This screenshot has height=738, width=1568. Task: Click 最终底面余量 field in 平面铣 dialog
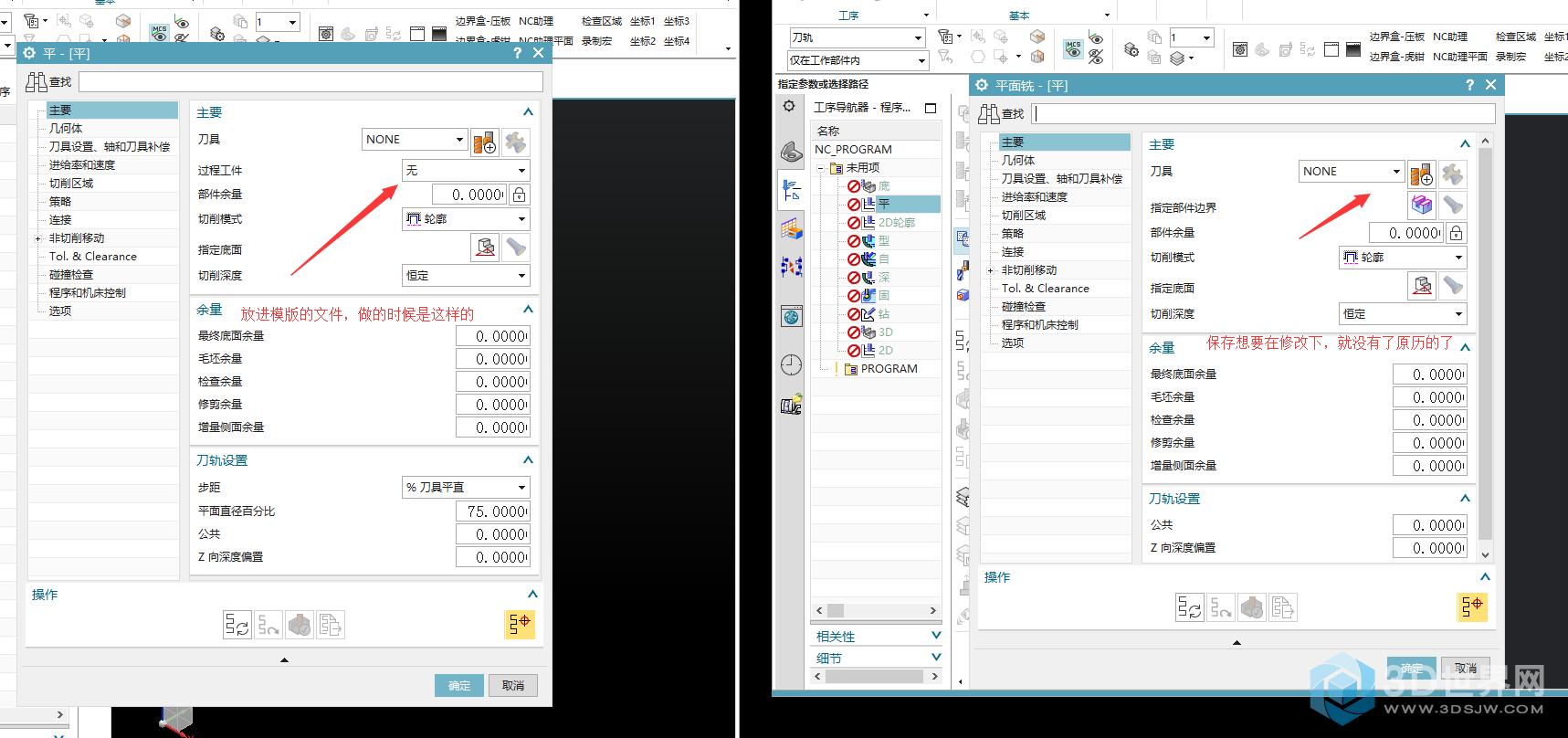(1430, 374)
